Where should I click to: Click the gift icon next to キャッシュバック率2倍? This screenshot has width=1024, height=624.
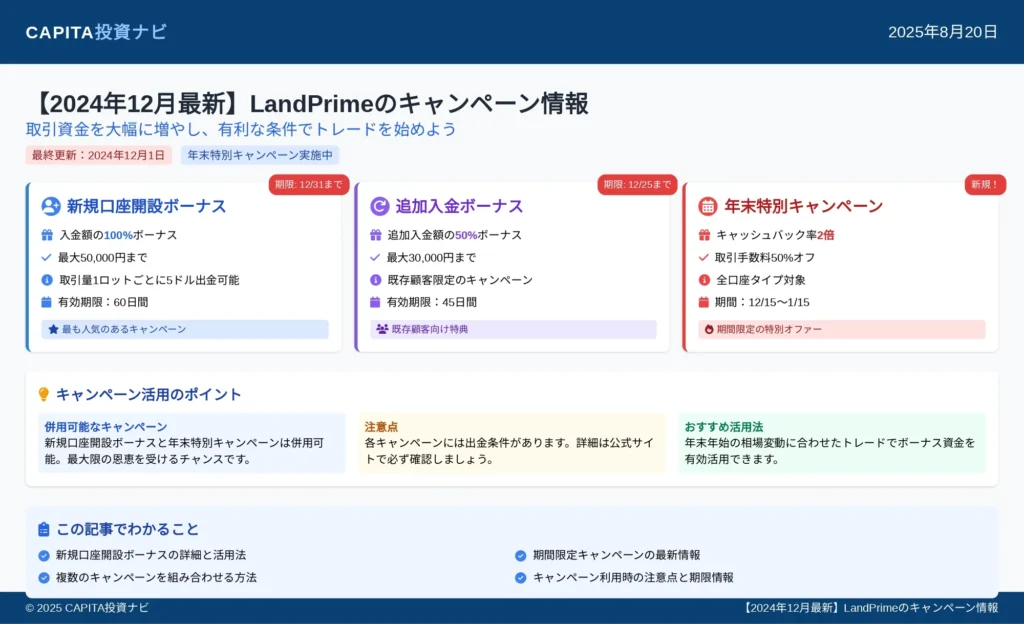pyautogui.click(x=704, y=235)
